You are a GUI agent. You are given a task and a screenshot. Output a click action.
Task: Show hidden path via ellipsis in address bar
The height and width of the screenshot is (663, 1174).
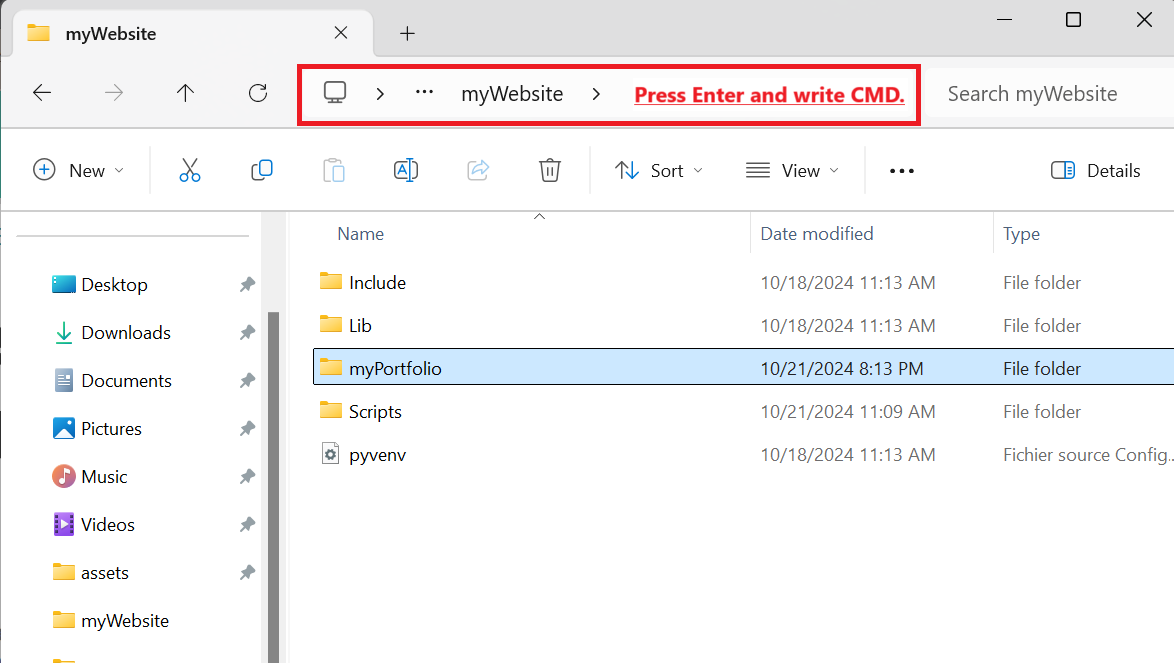425,92
